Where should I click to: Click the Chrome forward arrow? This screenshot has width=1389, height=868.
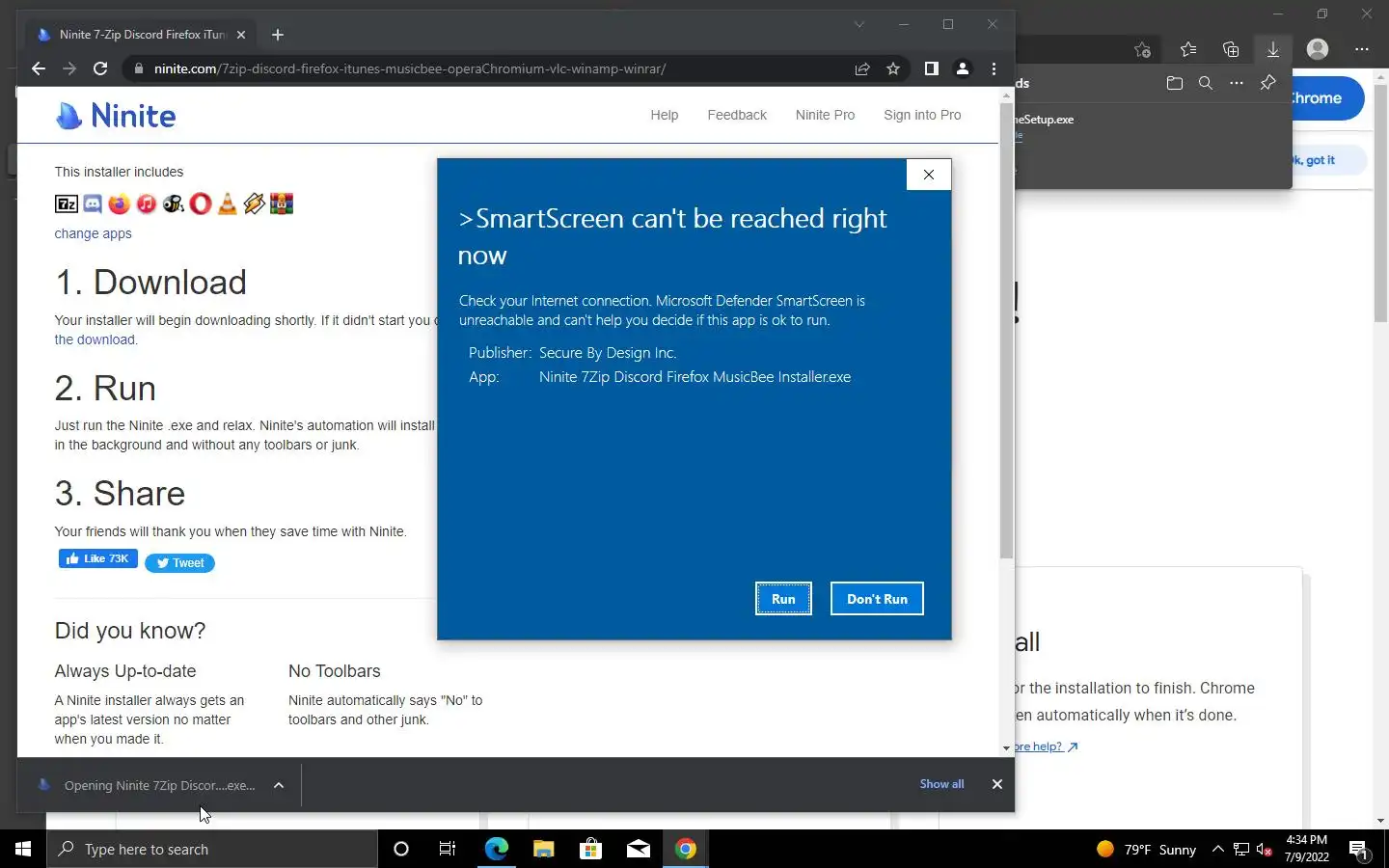point(69,68)
